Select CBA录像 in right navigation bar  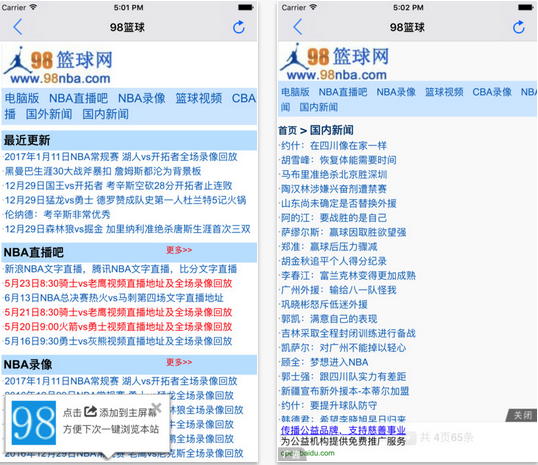point(492,92)
